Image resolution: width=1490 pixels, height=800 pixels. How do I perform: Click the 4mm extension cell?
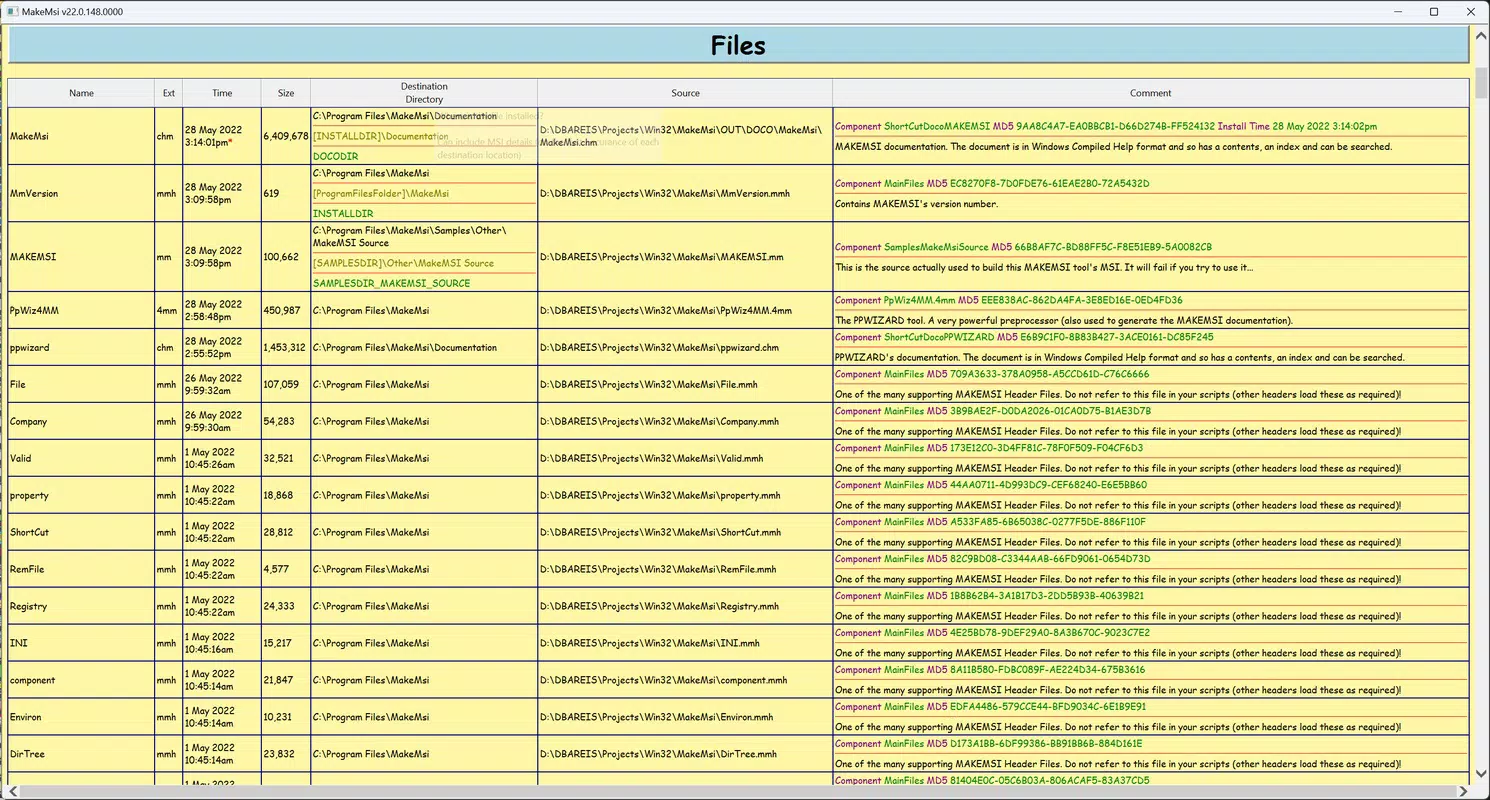pos(168,310)
